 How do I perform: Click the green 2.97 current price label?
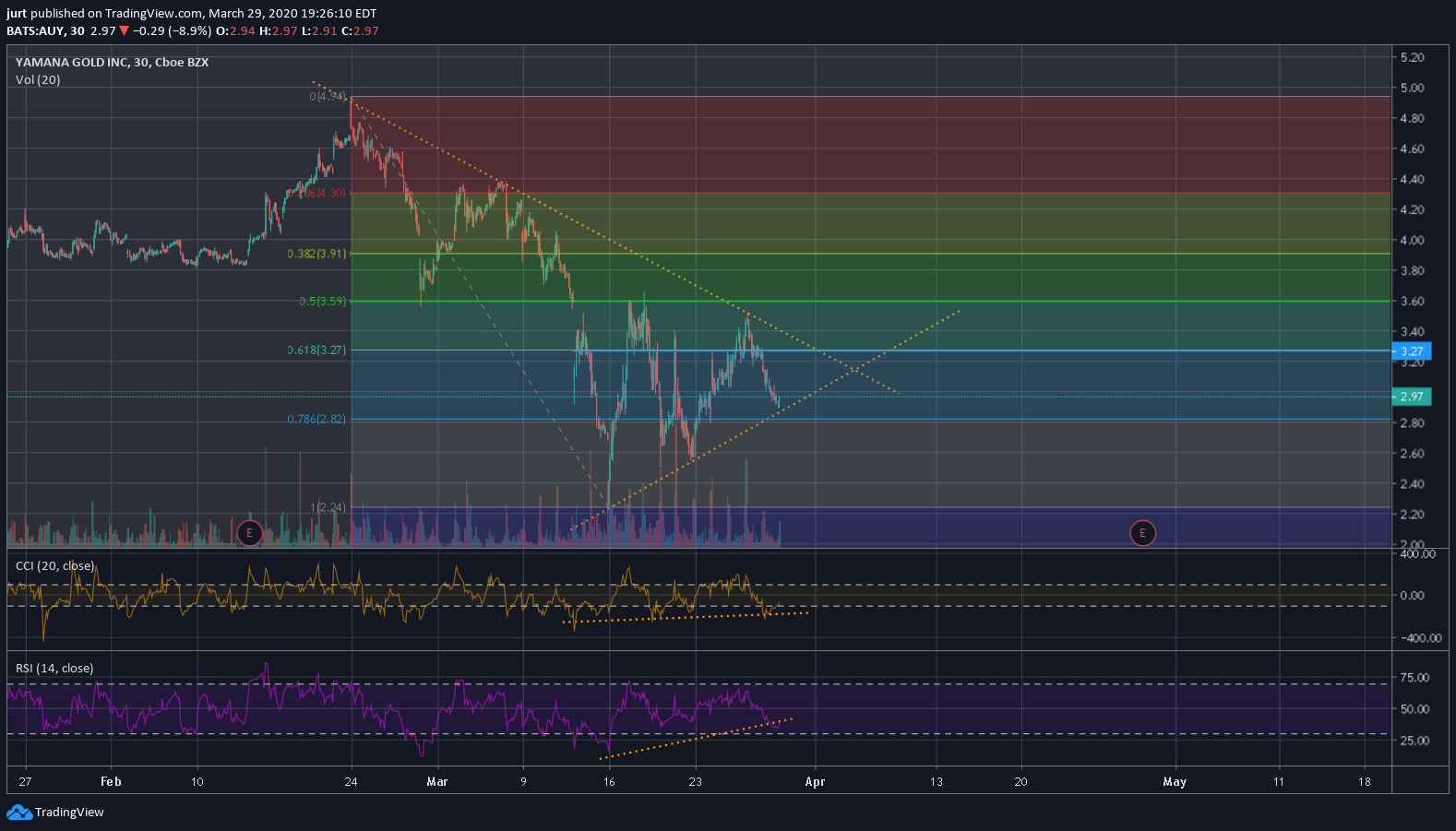[x=1411, y=397]
